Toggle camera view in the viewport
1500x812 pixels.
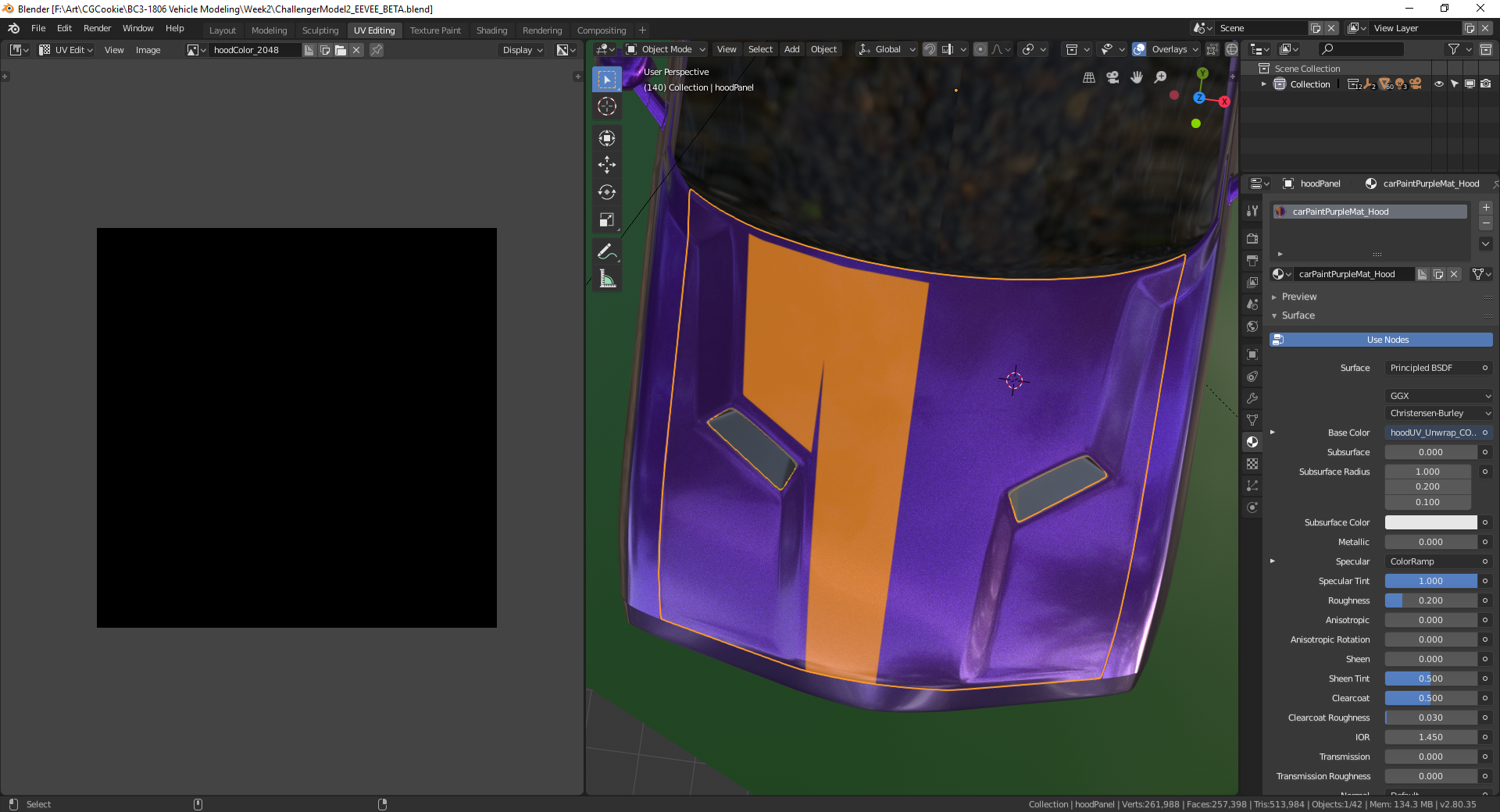coord(1112,77)
